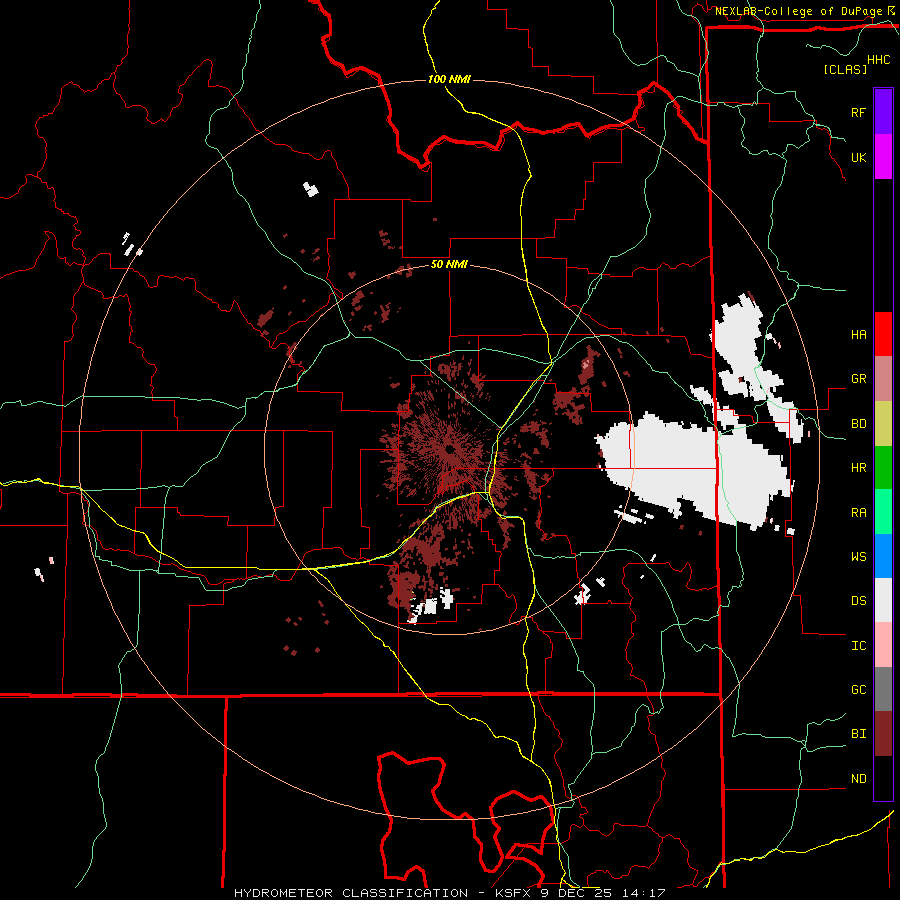Click the "HYDROMETEOR CLASSIFICATION" caption text
Viewport: 900px width, 900px height.
pyautogui.click(x=351, y=893)
